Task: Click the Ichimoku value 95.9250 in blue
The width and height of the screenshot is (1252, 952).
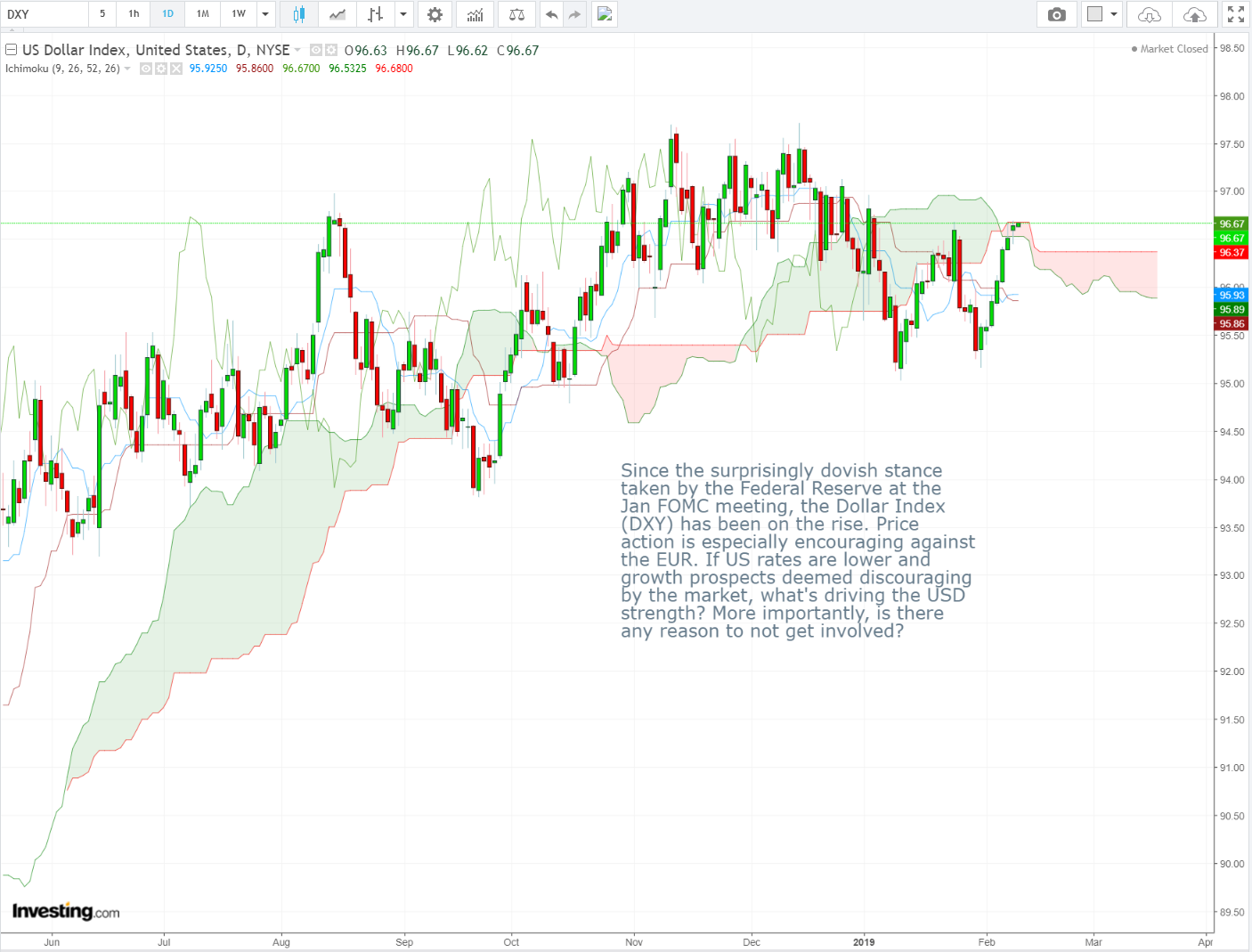Action: point(208,69)
